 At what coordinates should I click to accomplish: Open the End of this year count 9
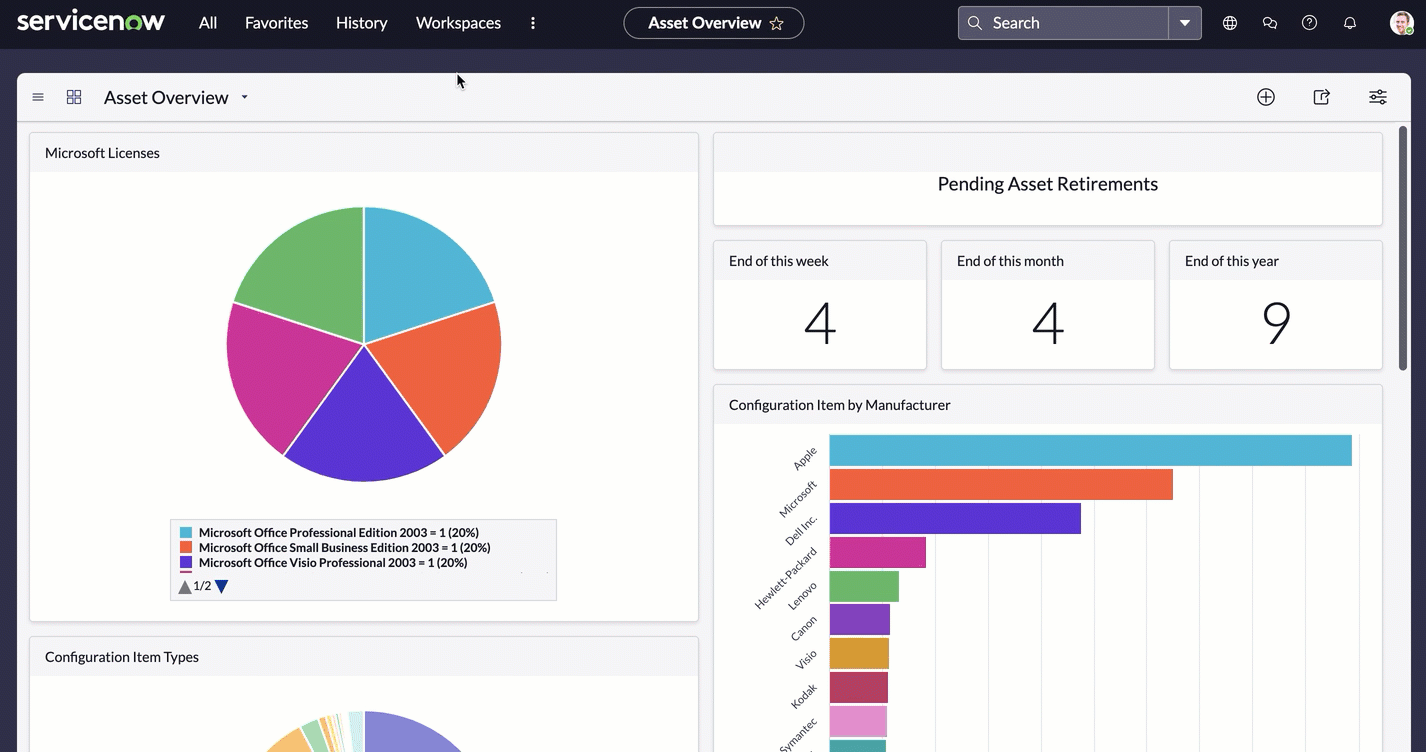pyautogui.click(x=1276, y=323)
